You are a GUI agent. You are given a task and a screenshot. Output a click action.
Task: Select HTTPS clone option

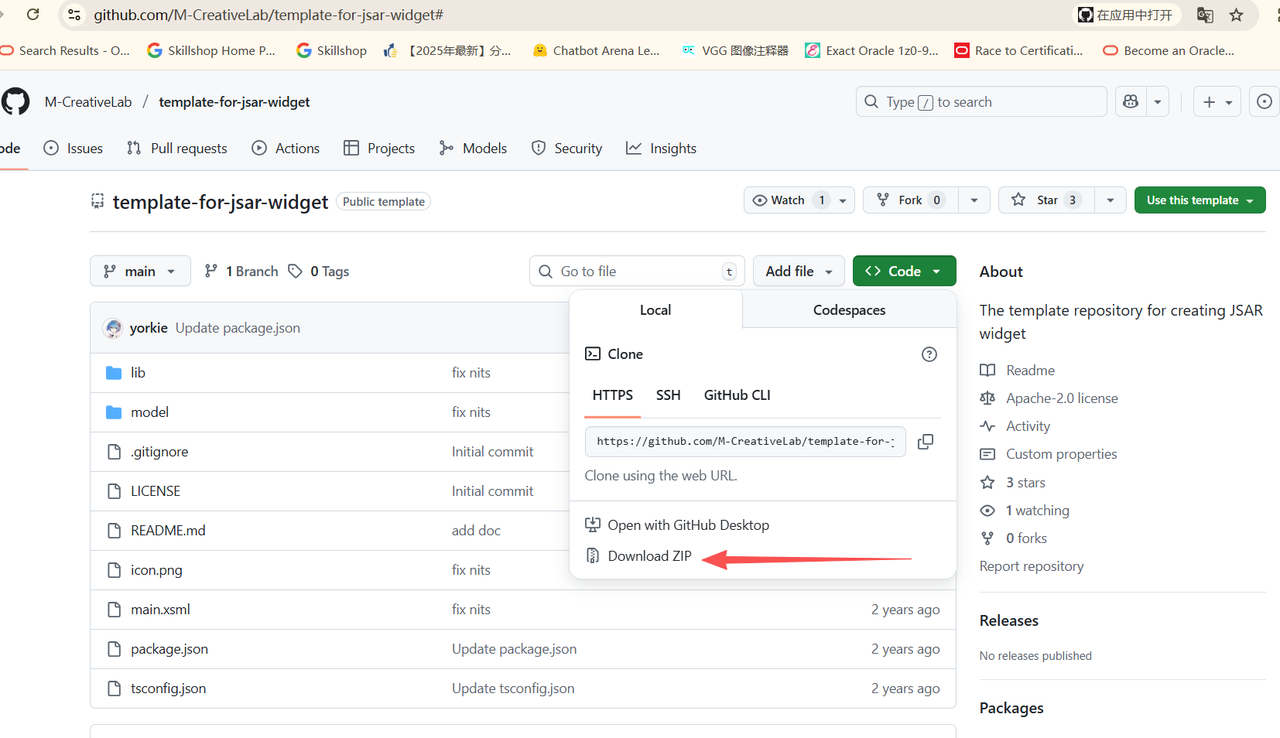click(x=613, y=395)
